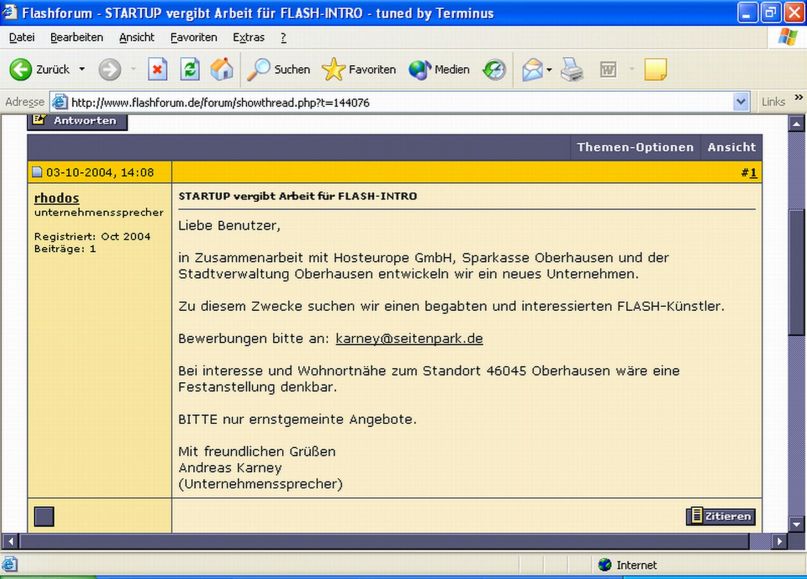
Task: Click the grey Forward arrow button
Action: (110, 69)
